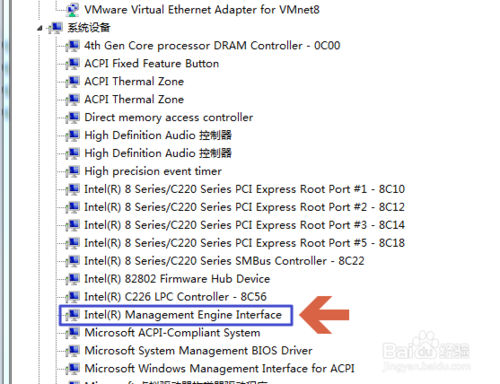This screenshot has height=384, width=500.
Task: Click icon beside Intel(R) Management Engine Interface
Action: pos(72,315)
